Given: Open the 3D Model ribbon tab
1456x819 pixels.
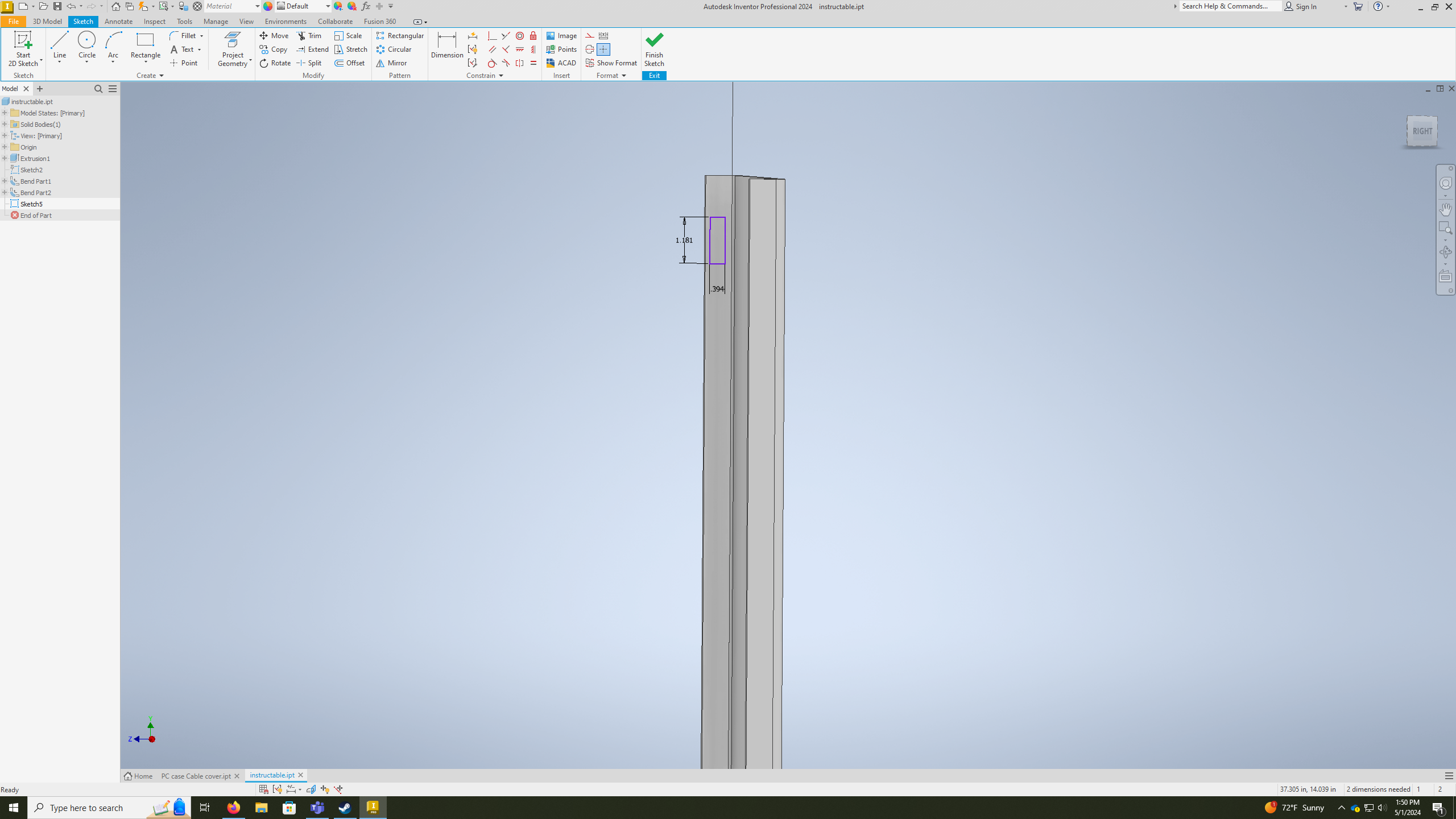Looking at the screenshot, I should [47, 21].
